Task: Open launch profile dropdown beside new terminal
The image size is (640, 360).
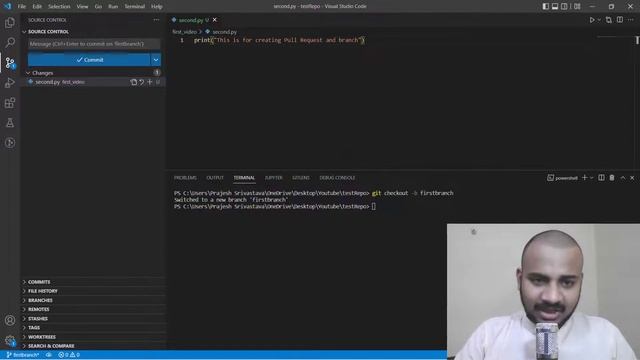Action: click(592, 178)
